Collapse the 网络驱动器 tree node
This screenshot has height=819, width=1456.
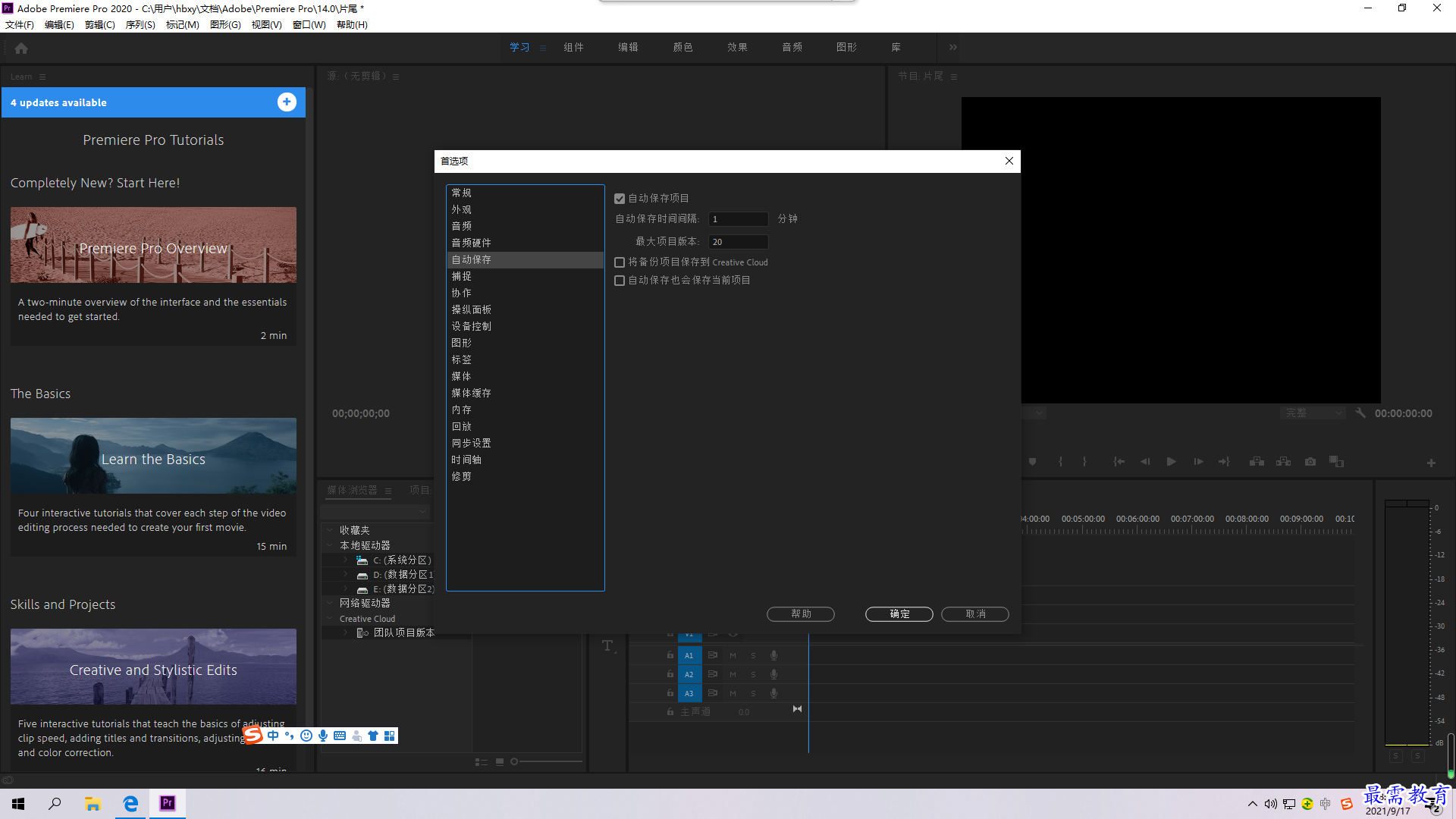point(330,603)
